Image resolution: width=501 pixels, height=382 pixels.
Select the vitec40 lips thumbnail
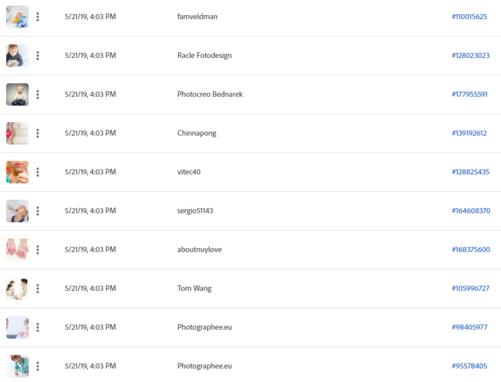(17, 172)
